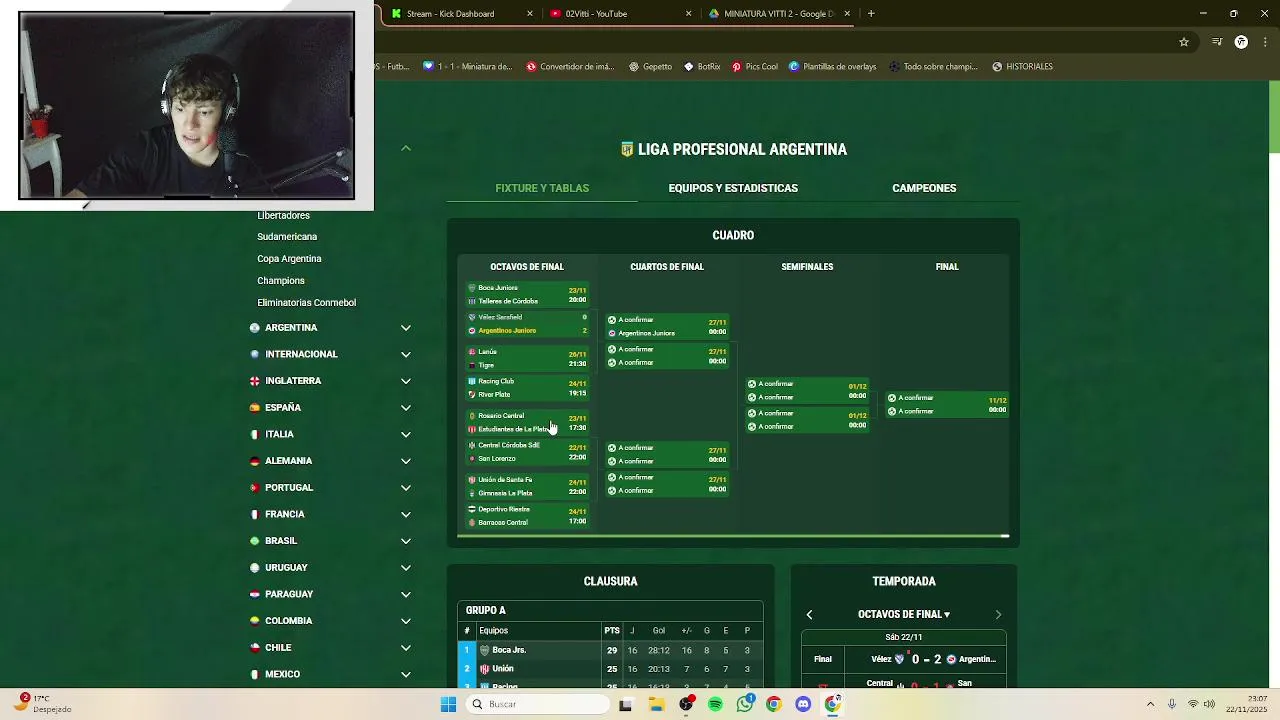The width and height of the screenshot is (1280, 720).
Task: Go to next round with right arrow
Action: click(x=998, y=615)
